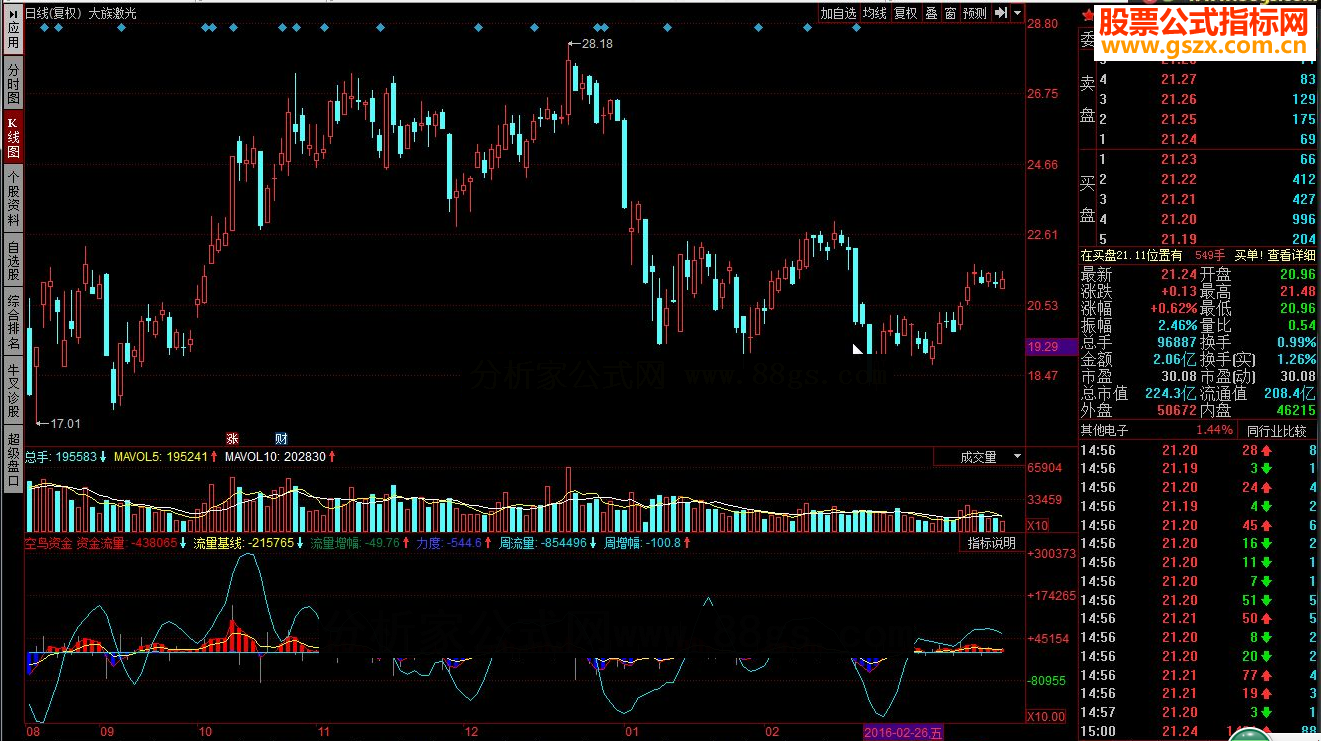Click the 叠 overlay button
The height and width of the screenshot is (741, 1321).
click(x=931, y=13)
